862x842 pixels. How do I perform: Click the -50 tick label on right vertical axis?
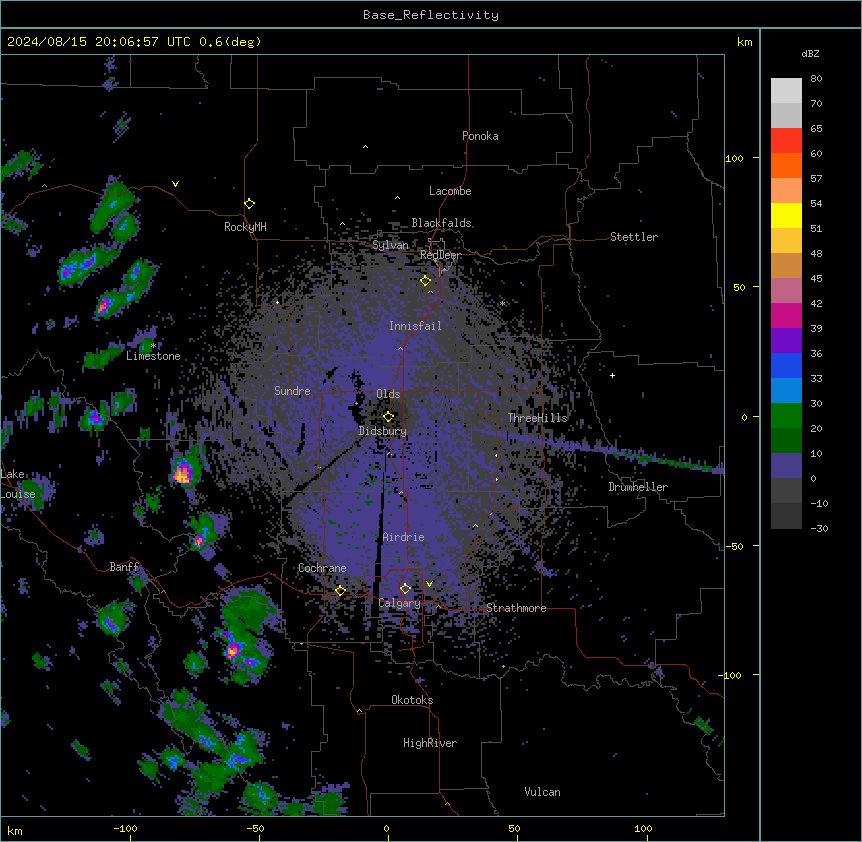[x=734, y=546]
